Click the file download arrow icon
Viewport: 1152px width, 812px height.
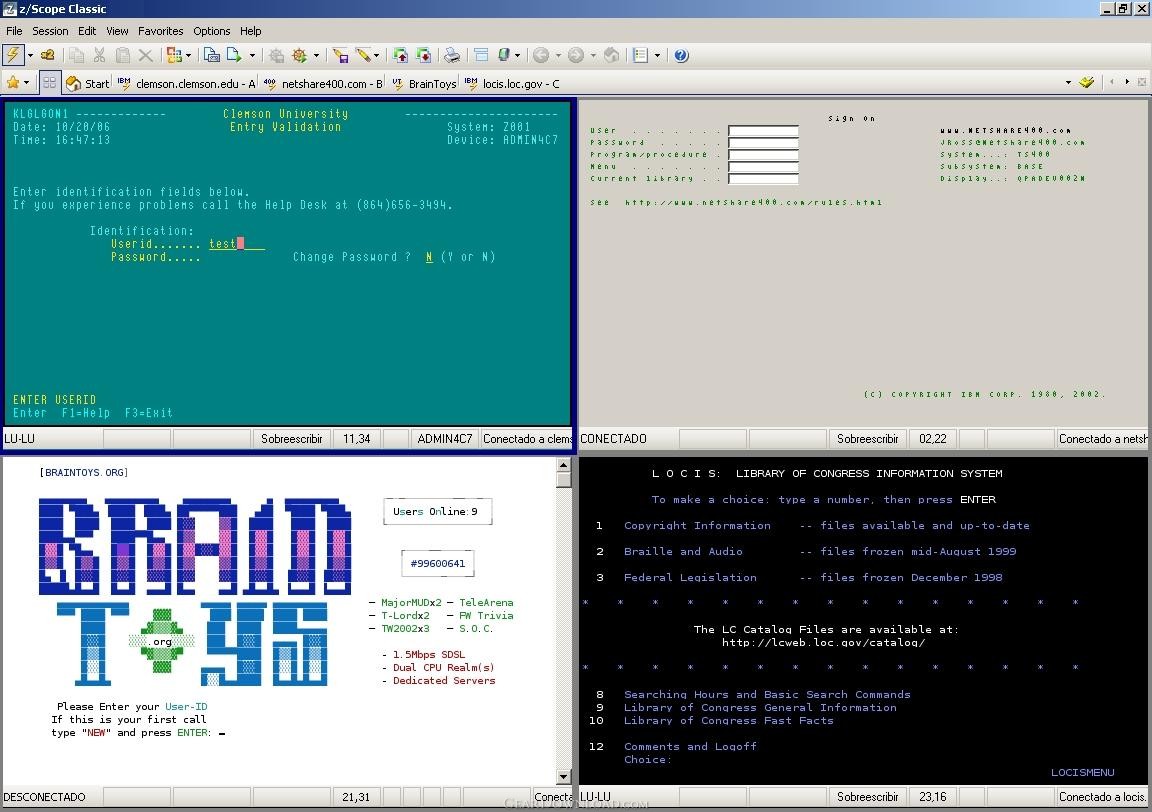coord(424,55)
